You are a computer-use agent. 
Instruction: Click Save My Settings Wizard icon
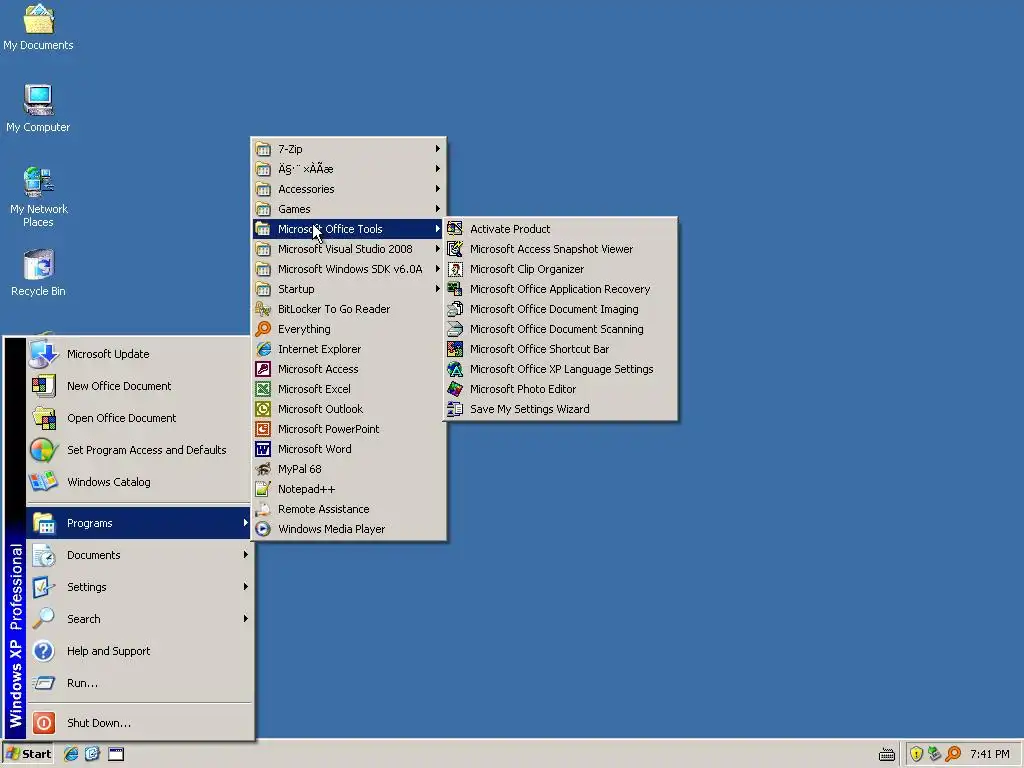coord(455,409)
